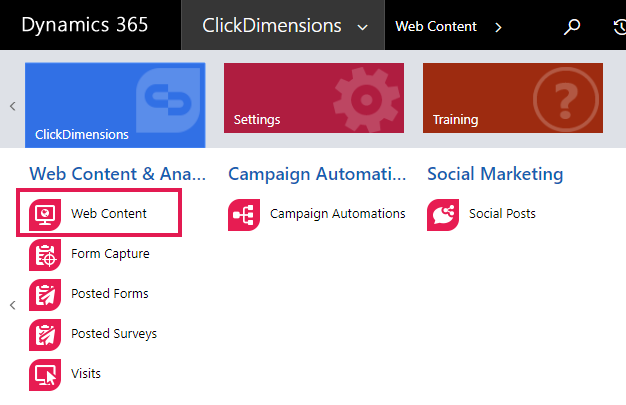
Task: Click the Social Marketing heading
Action: [x=495, y=174]
